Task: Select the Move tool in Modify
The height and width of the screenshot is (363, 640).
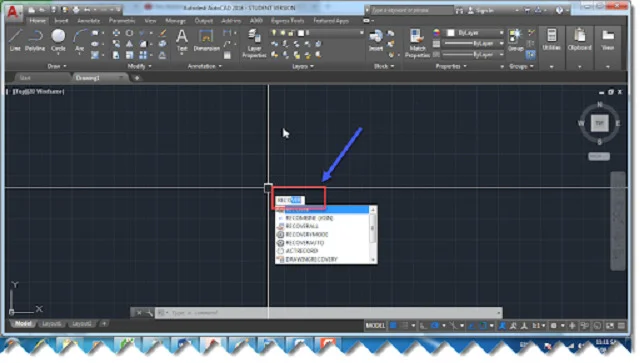Action: click(116, 33)
